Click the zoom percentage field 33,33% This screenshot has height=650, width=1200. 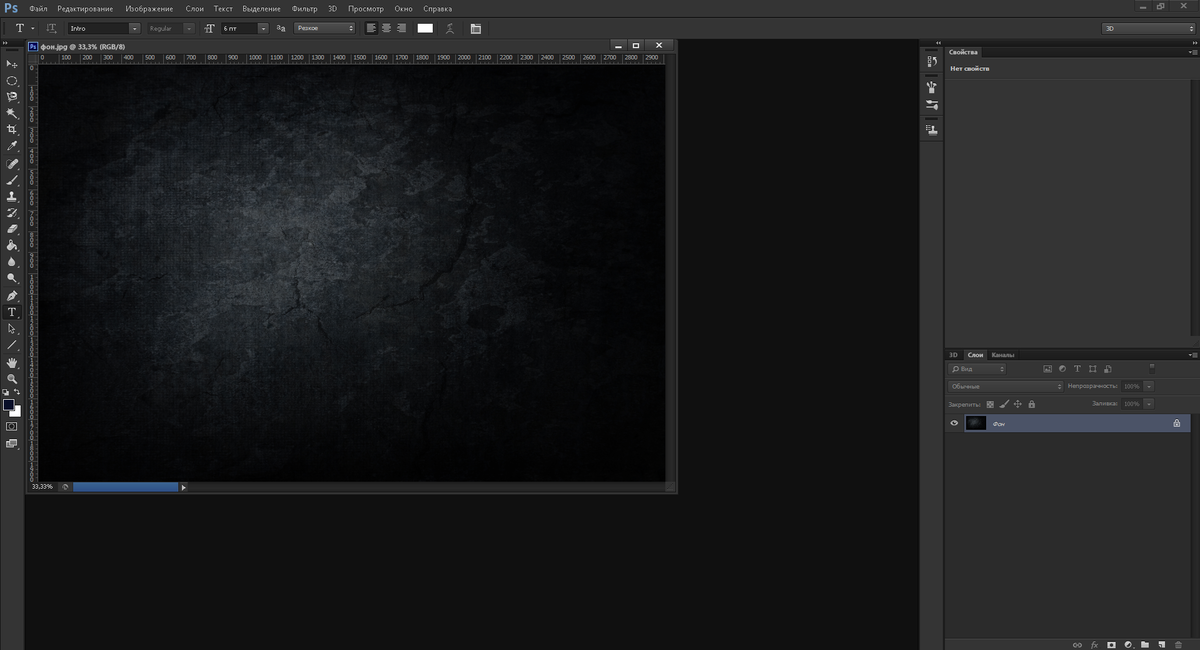click(42, 487)
